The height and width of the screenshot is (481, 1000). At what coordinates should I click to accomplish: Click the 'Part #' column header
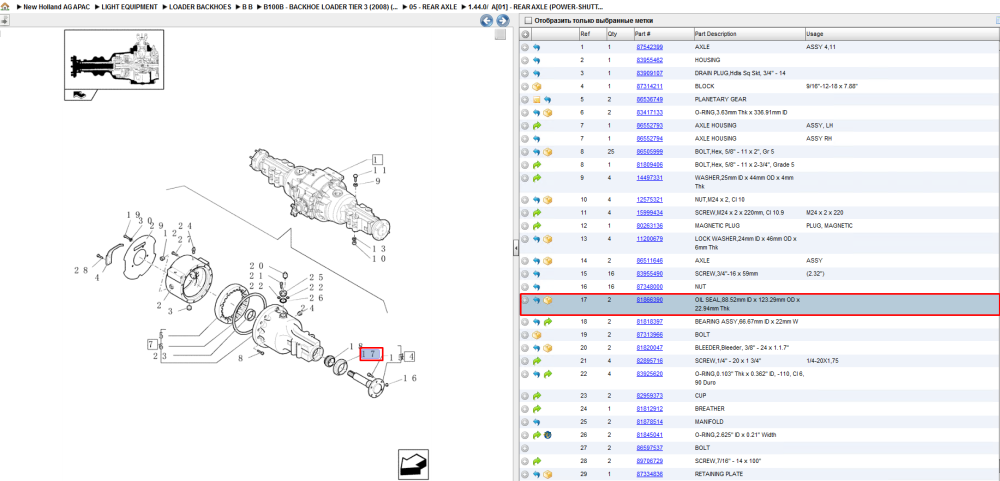point(643,34)
